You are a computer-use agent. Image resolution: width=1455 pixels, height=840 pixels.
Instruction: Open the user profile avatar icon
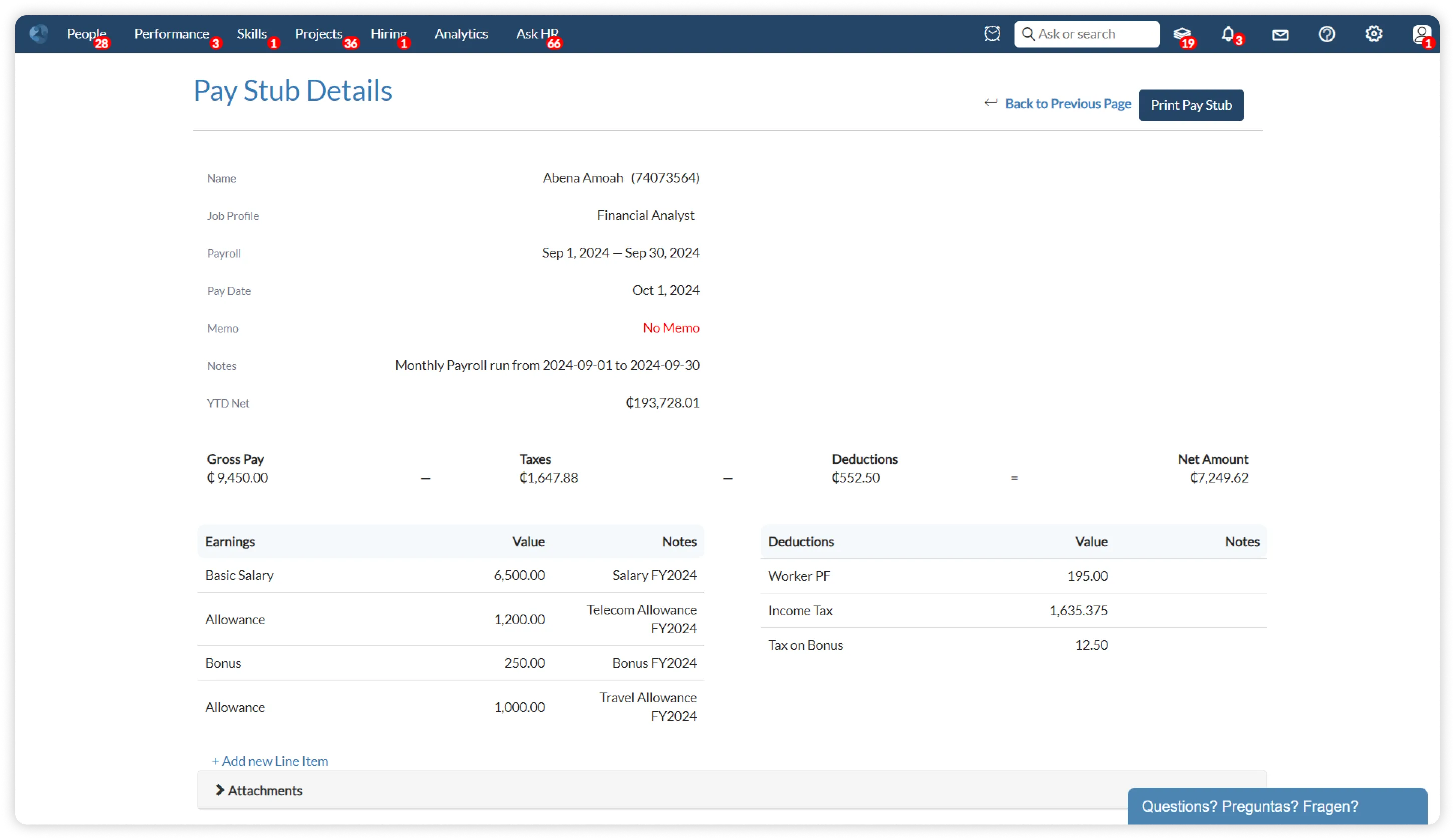[x=1421, y=34]
